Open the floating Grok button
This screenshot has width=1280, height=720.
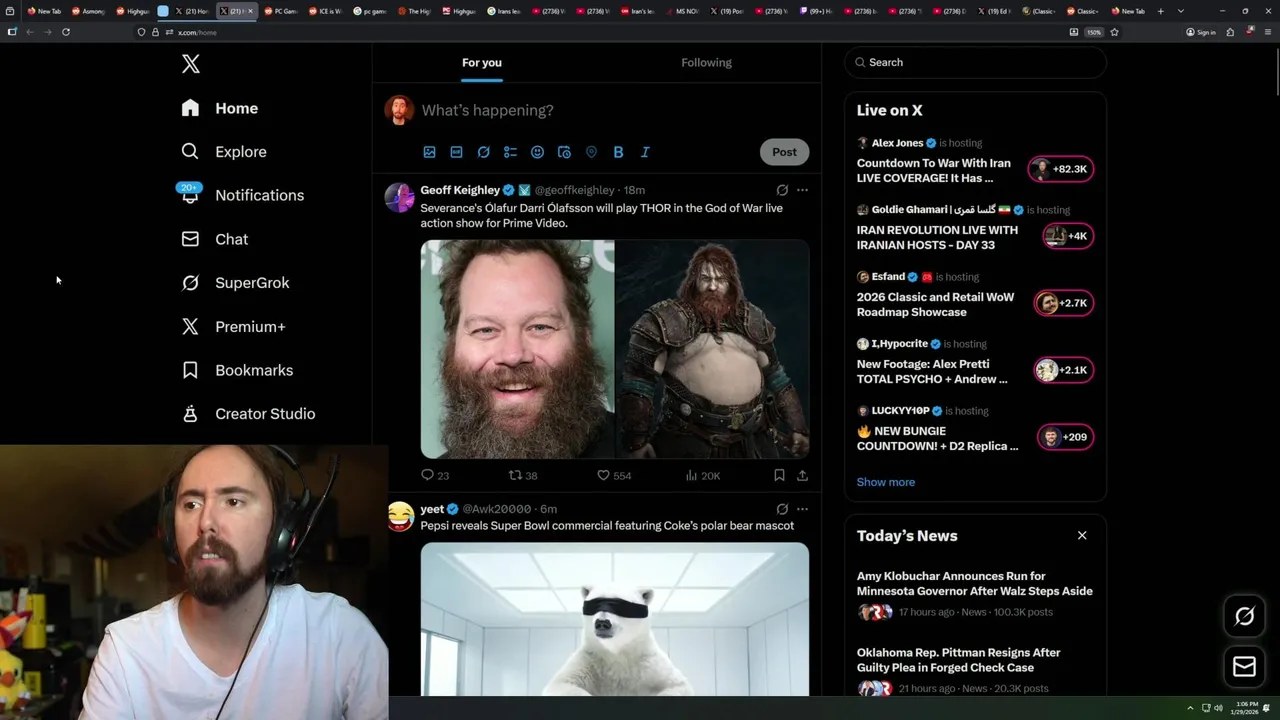[1245, 617]
